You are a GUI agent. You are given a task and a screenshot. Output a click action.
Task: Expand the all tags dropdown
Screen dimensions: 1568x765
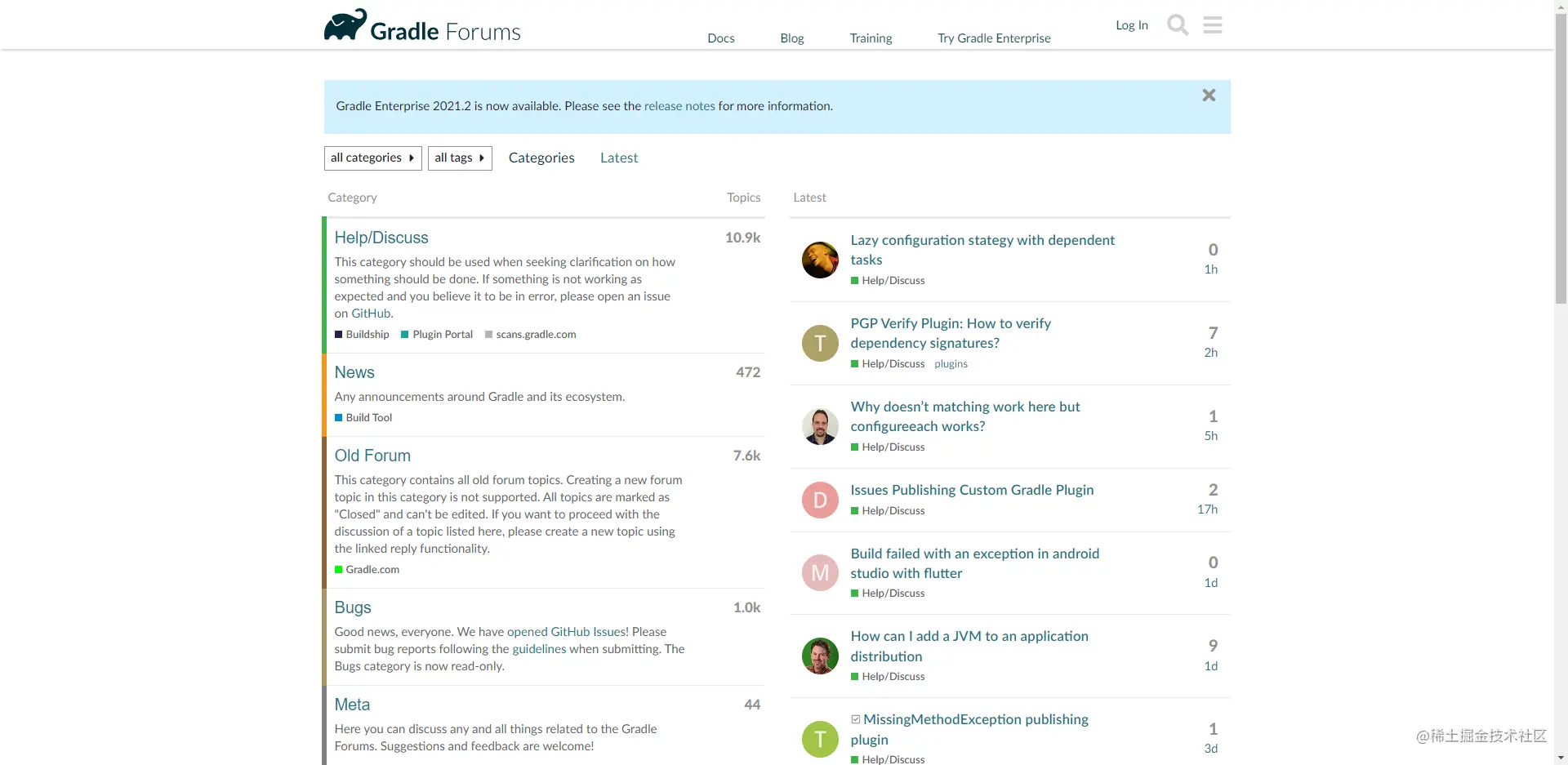point(460,158)
